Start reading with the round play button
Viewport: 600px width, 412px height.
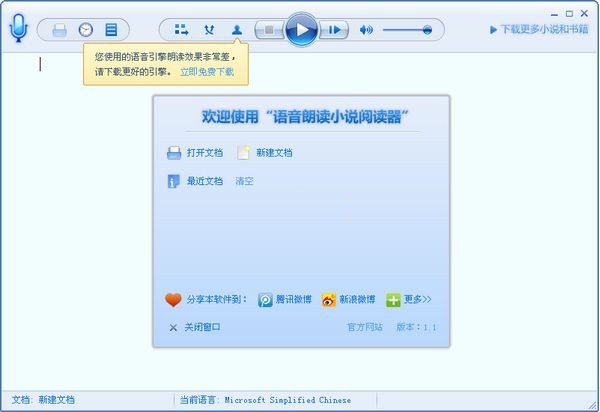pyautogui.click(x=302, y=29)
